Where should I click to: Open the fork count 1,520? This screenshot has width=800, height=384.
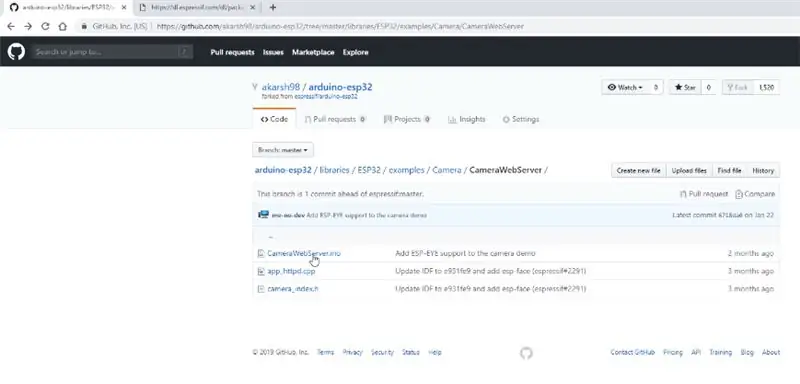(766, 87)
